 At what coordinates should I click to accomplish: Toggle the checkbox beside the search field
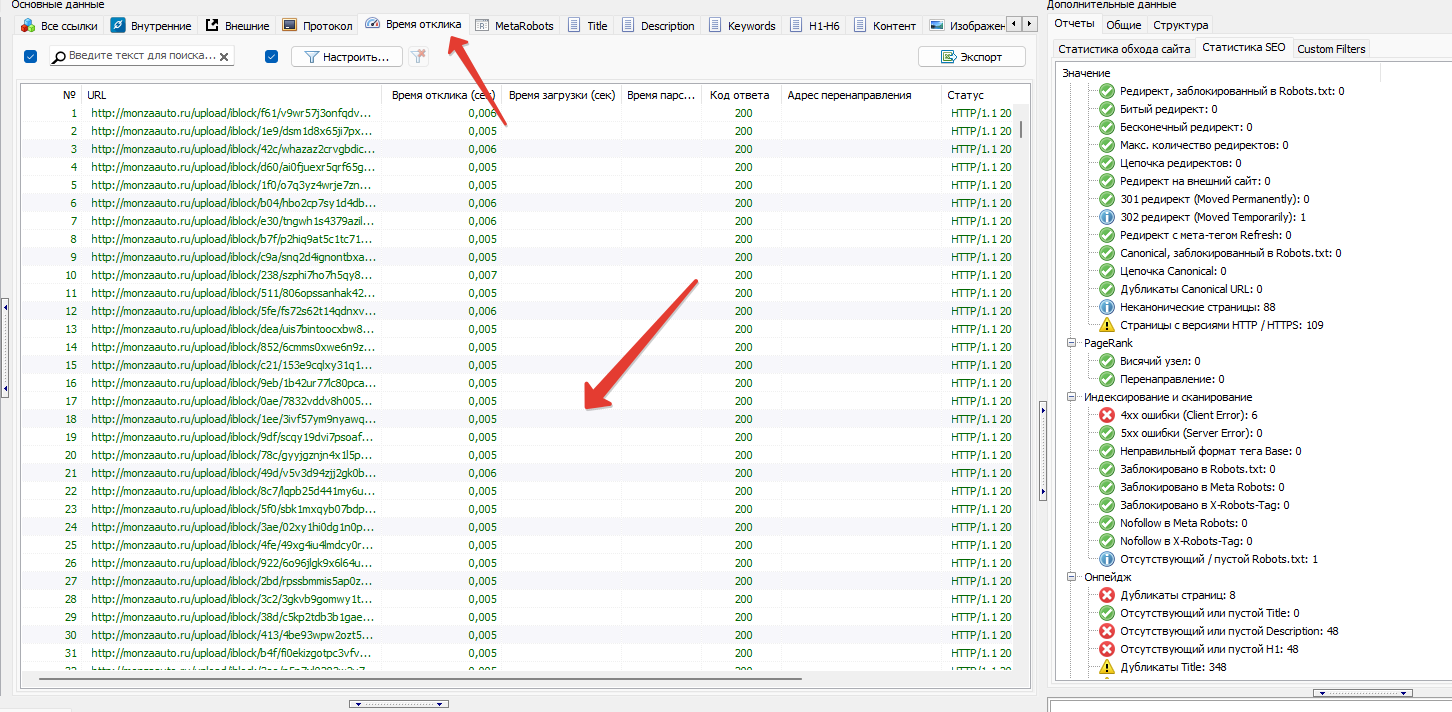point(30,57)
